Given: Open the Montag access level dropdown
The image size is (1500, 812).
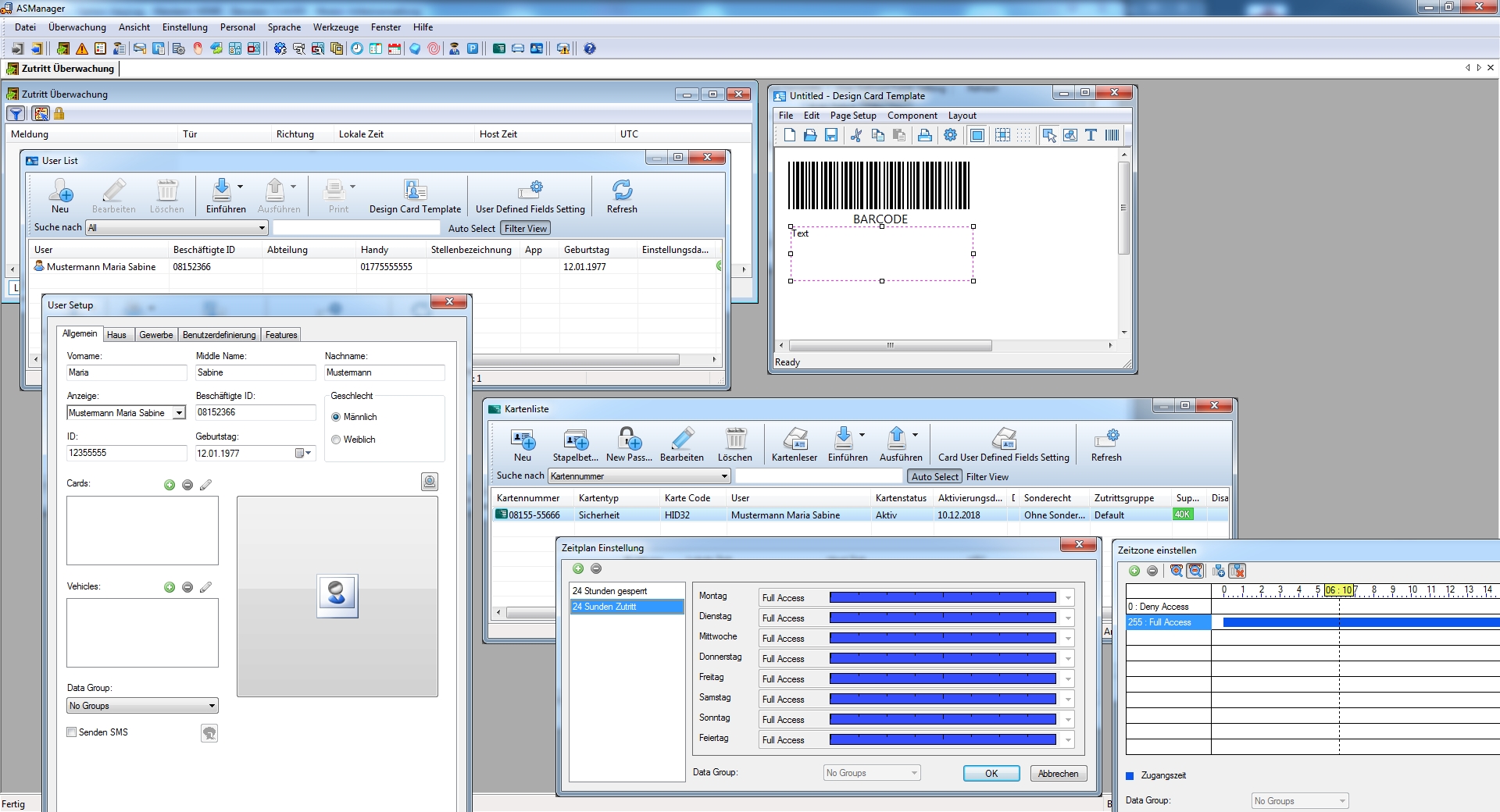Looking at the screenshot, I should tap(1068, 598).
